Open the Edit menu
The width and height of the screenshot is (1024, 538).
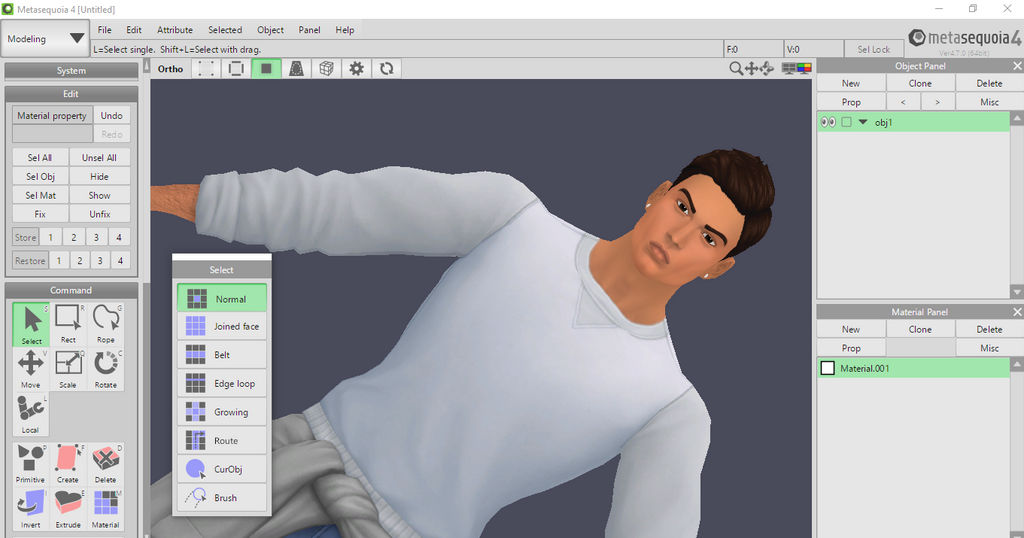point(134,30)
